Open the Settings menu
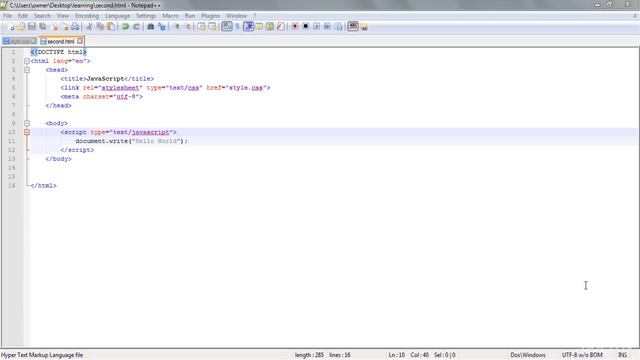The width and height of the screenshot is (640, 360). (x=146, y=16)
